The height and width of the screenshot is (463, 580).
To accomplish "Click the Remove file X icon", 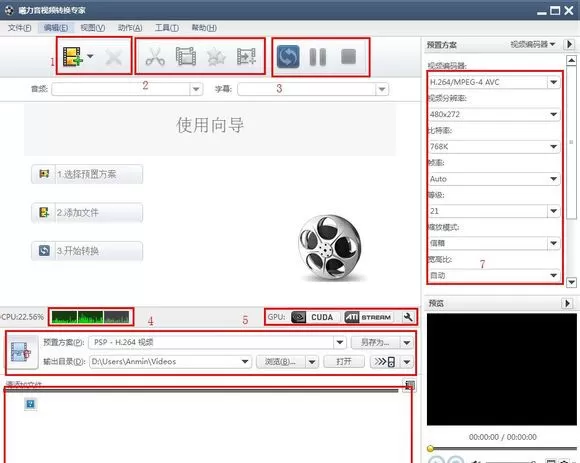I will click(113, 57).
